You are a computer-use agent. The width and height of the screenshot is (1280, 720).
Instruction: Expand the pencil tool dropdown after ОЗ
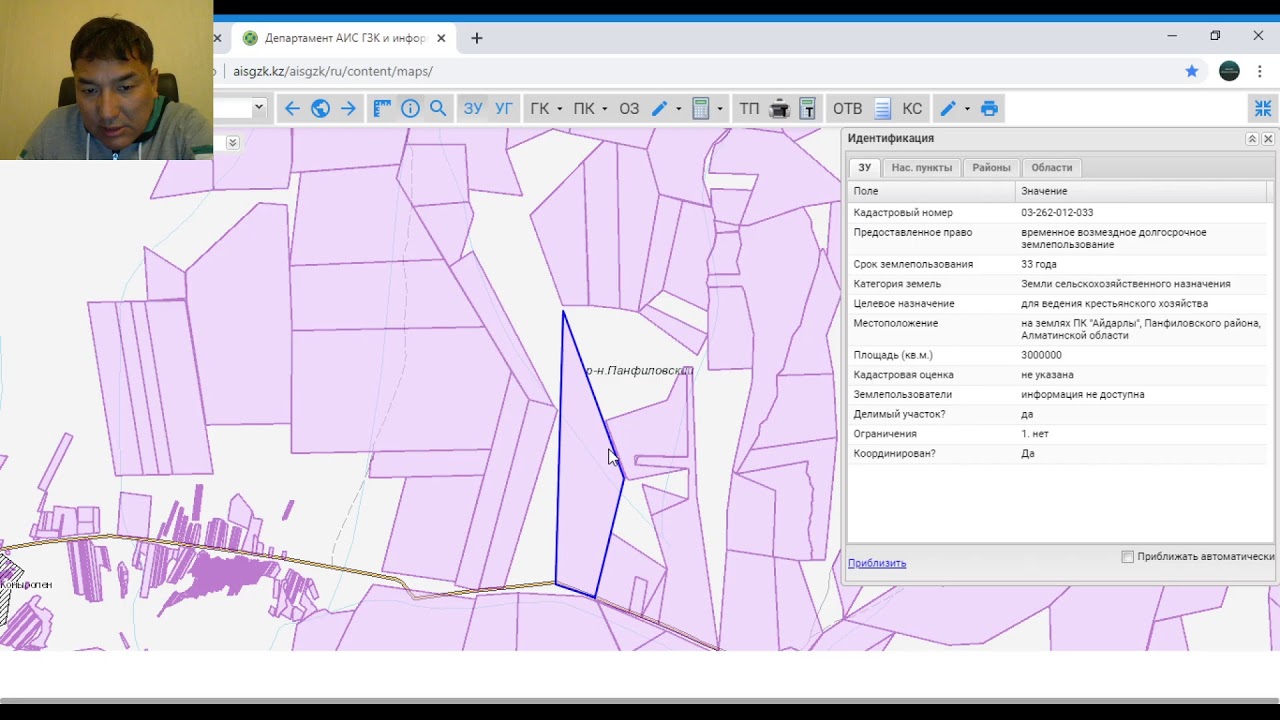point(679,109)
